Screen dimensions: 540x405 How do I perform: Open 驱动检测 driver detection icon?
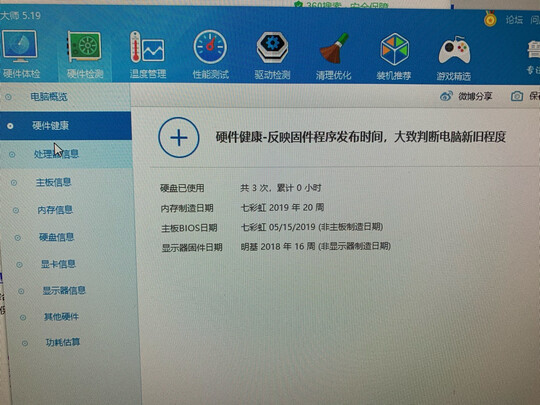click(272, 48)
